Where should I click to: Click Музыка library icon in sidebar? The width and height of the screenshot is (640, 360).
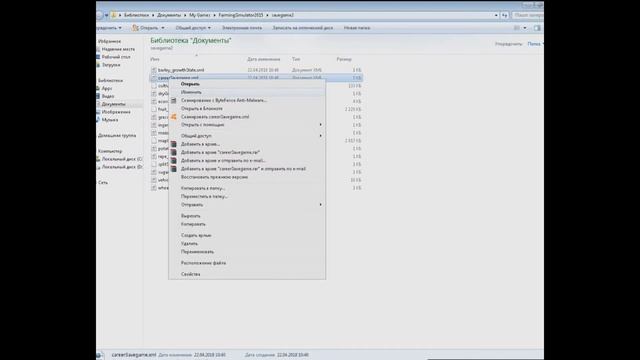(98, 120)
